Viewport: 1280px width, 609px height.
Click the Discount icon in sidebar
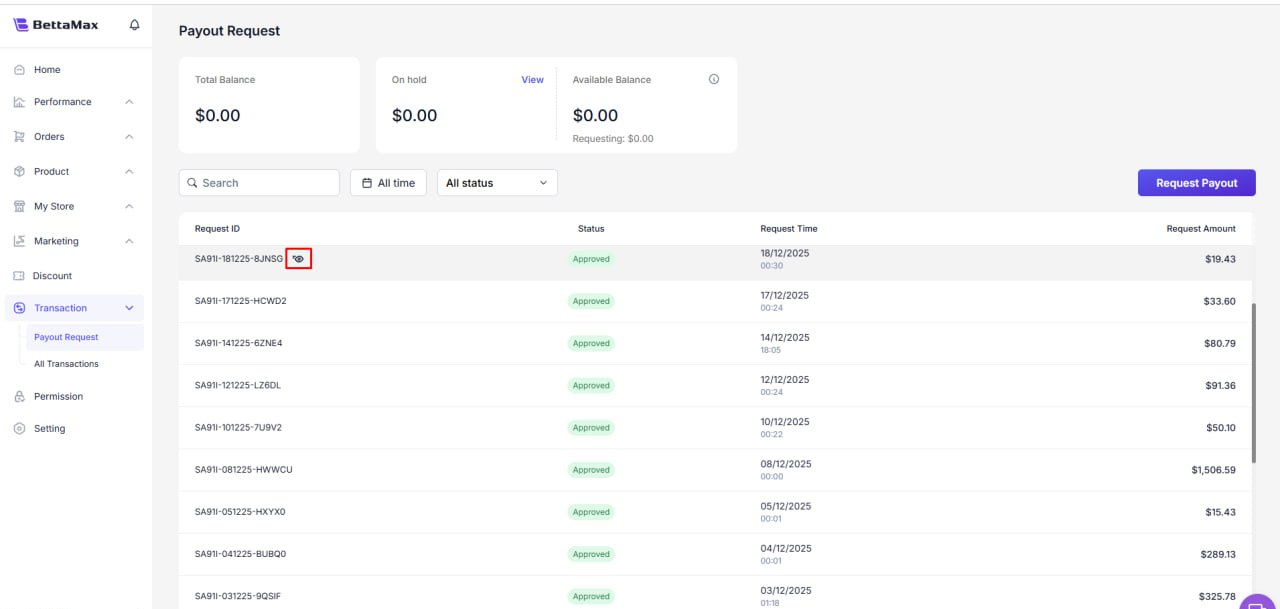pos(19,276)
